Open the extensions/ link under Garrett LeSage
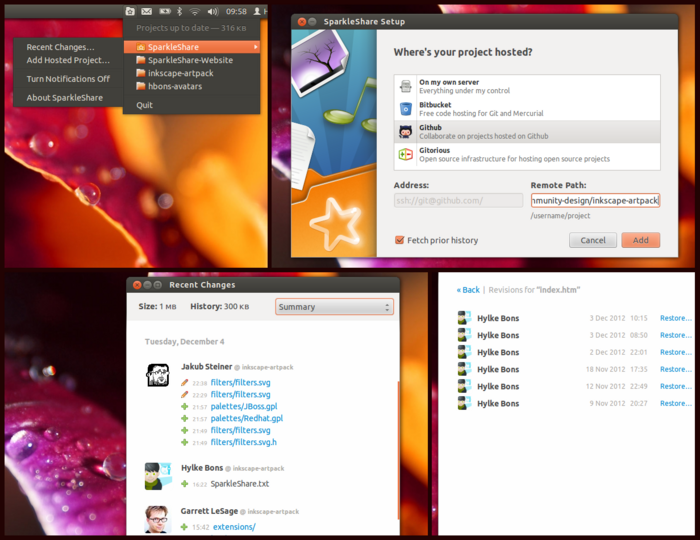 [x=234, y=527]
